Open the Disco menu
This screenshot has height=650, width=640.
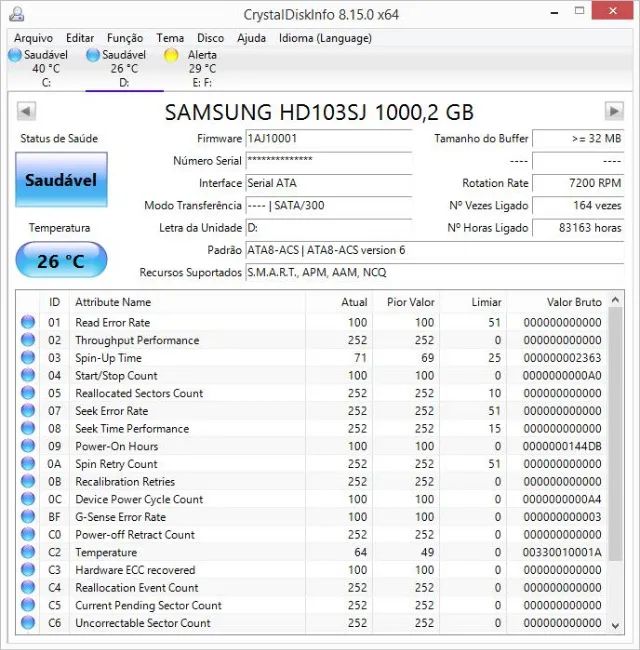(210, 38)
